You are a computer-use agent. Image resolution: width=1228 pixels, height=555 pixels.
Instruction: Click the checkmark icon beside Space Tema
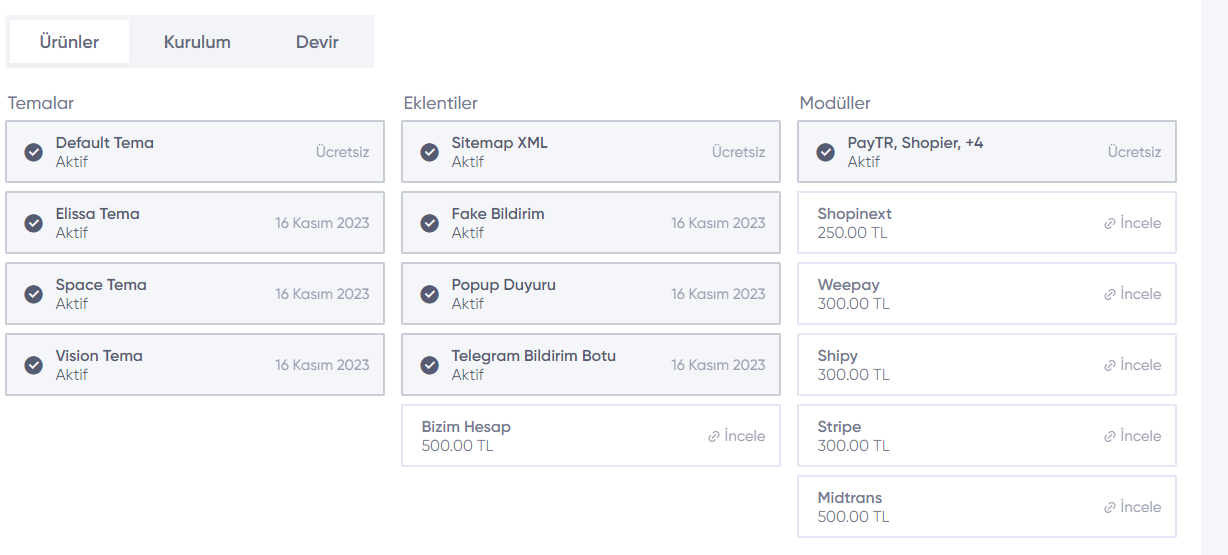click(x=34, y=294)
